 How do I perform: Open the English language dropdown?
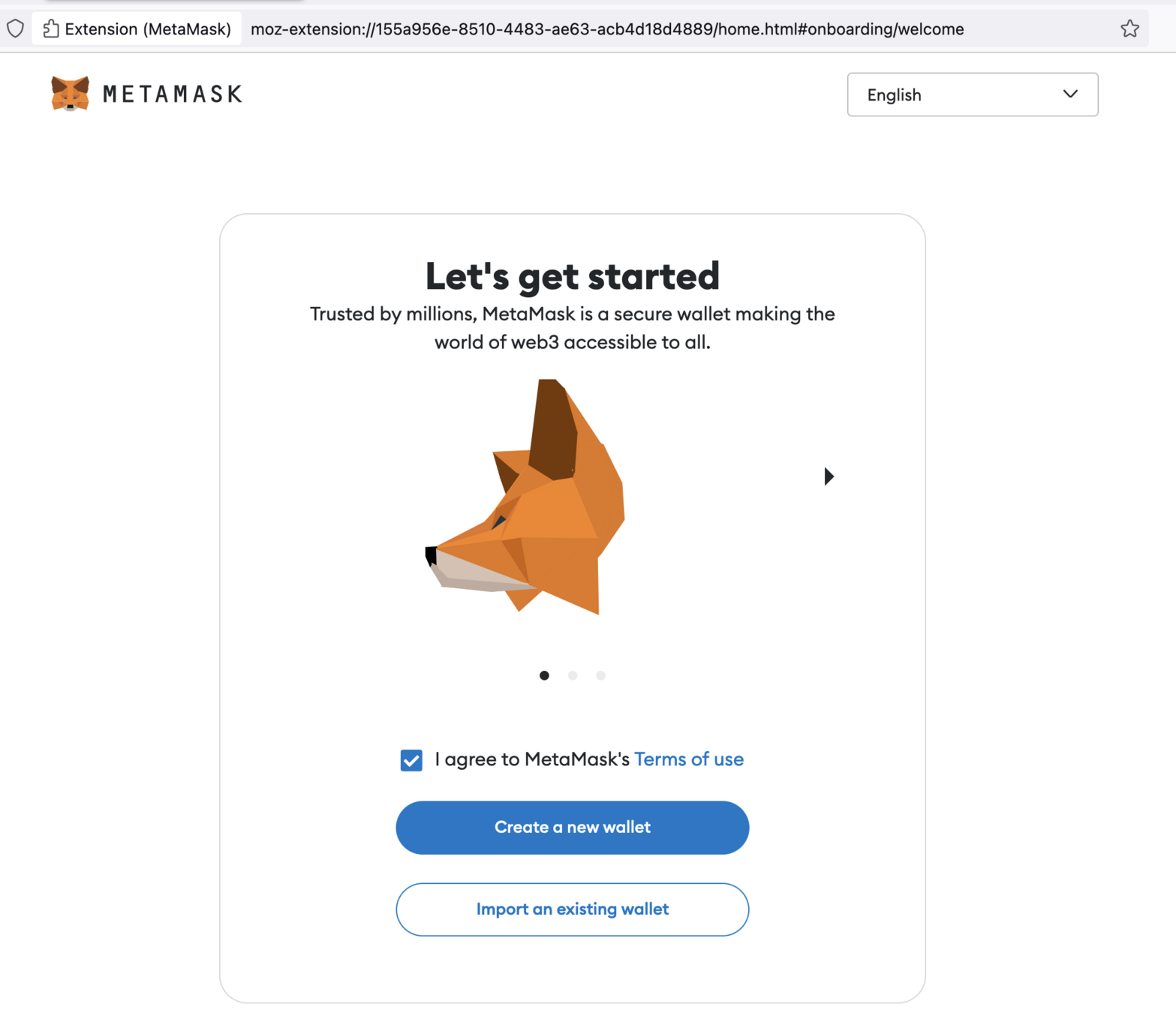pos(973,95)
